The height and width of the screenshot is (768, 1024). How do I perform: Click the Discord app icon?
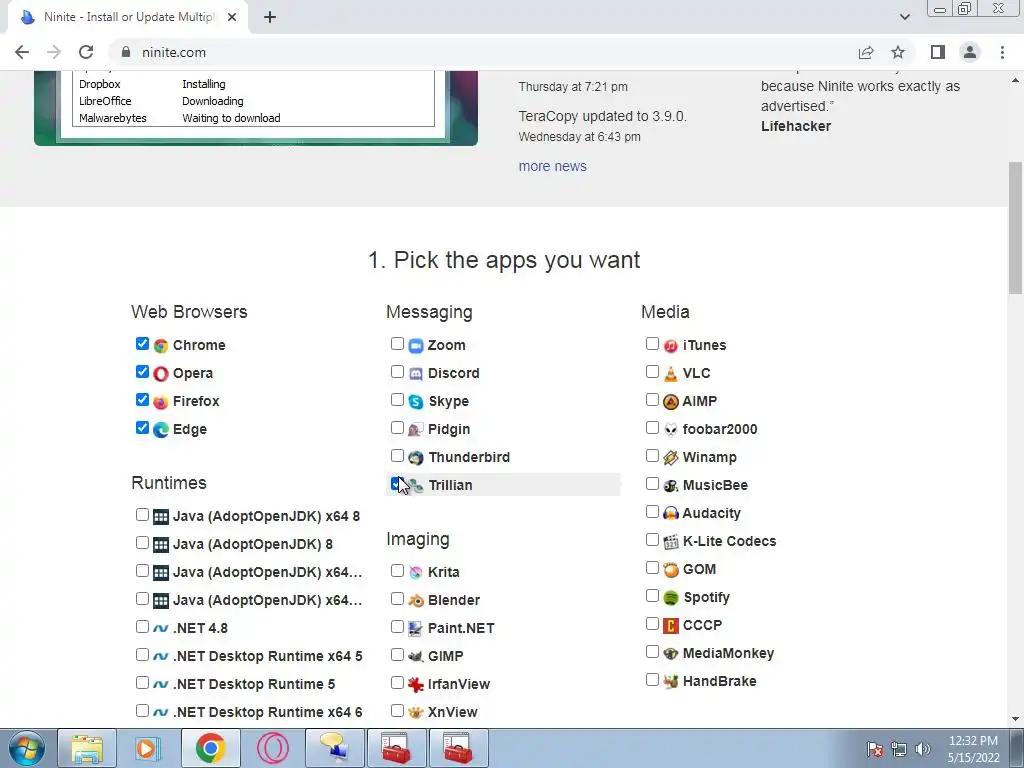point(416,374)
